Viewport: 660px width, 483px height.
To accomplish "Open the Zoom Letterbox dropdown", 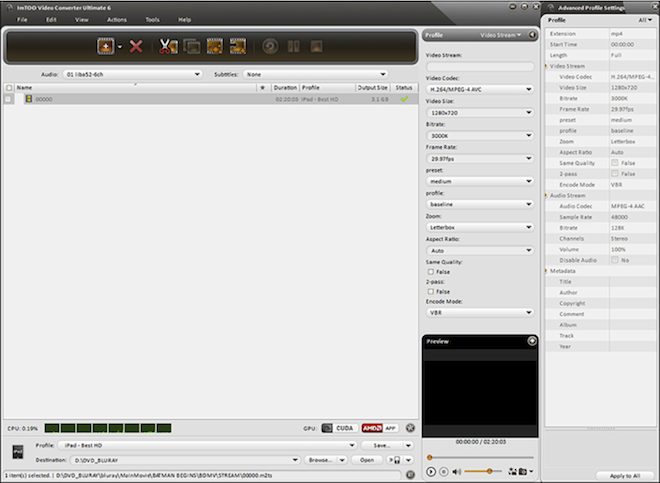I will point(480,227).
